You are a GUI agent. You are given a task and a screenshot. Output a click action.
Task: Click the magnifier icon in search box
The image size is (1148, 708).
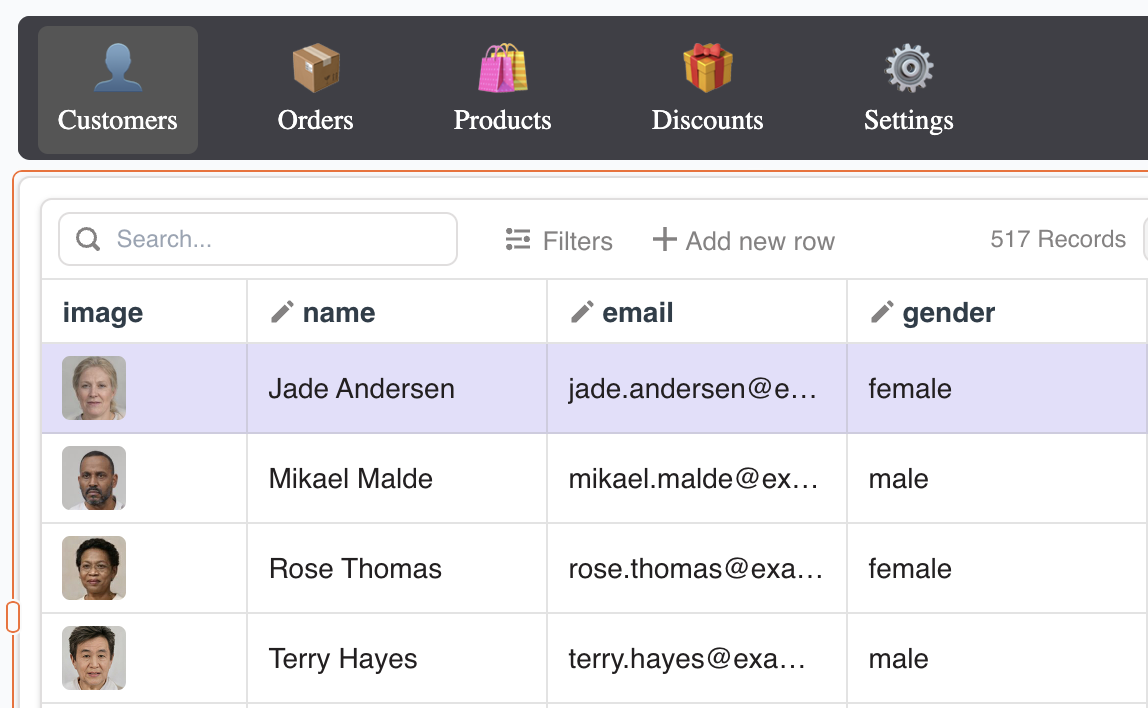[x=88, y=240]
